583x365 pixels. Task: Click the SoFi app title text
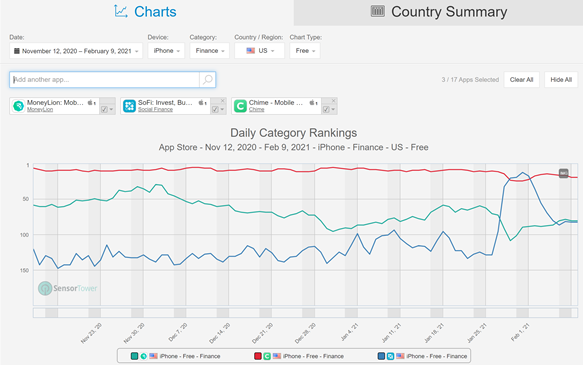[165, 103]
